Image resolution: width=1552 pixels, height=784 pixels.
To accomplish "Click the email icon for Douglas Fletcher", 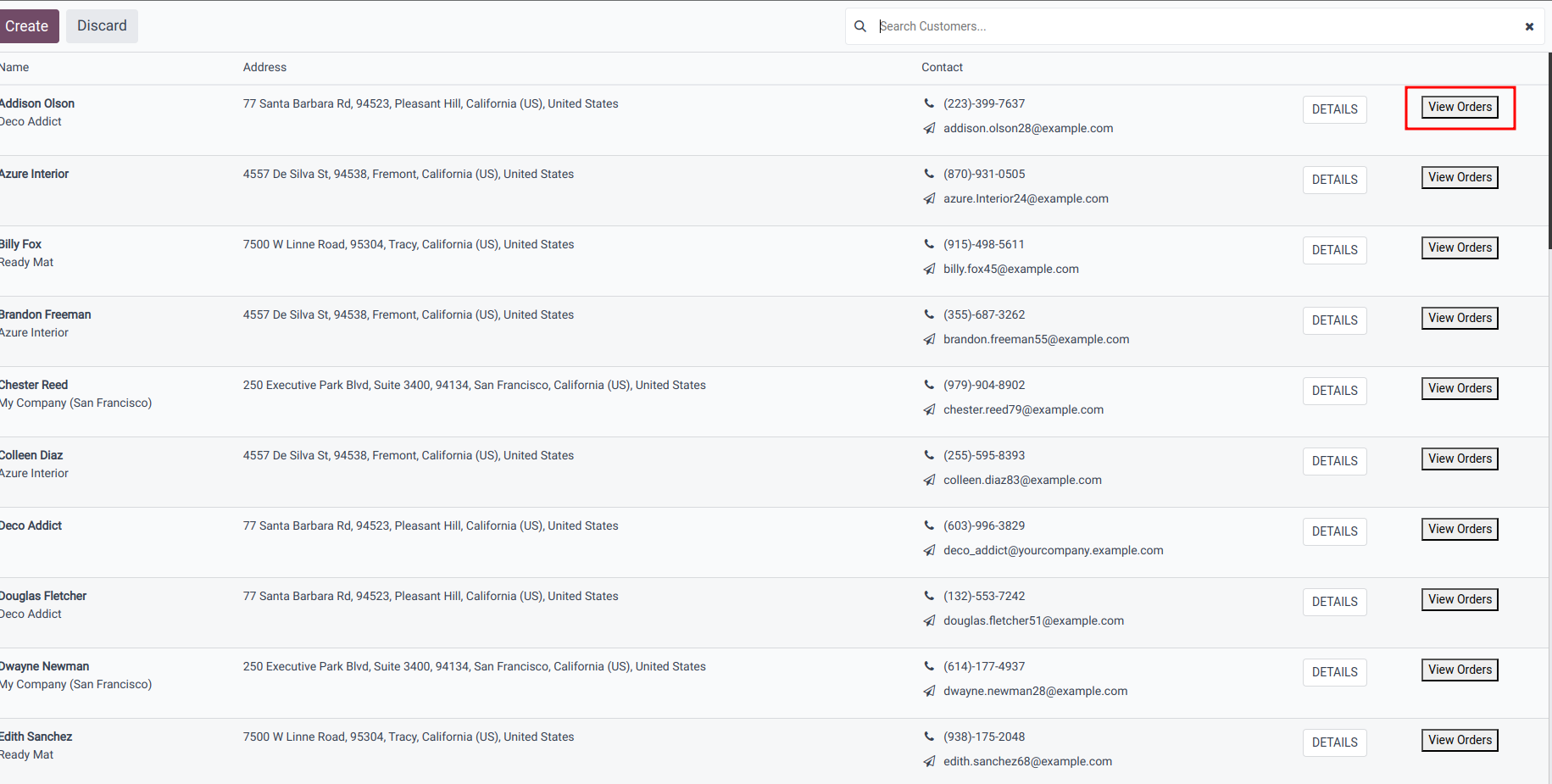I will pyautogui.click(x=929, y=621).
